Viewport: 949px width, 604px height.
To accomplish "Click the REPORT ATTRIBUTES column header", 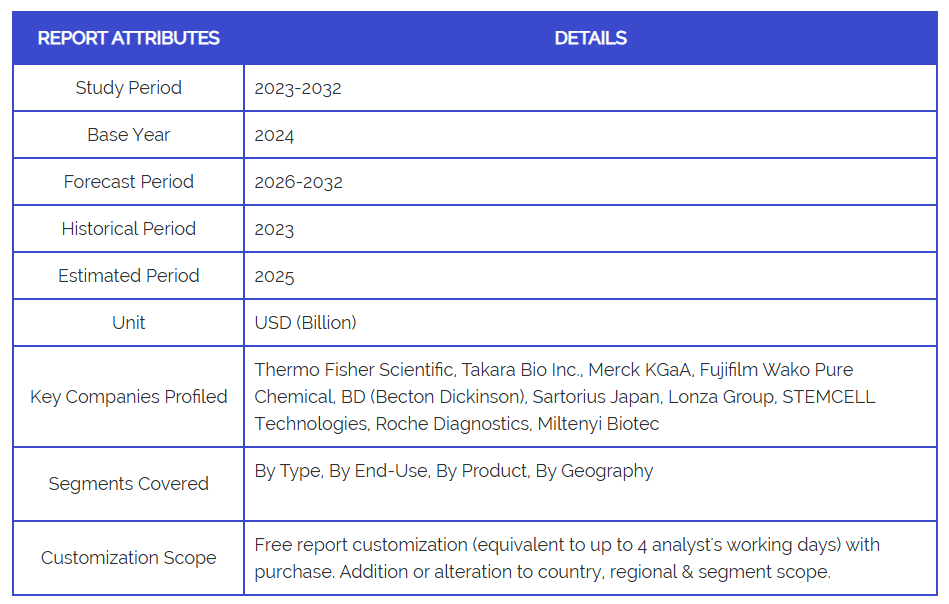I will (x=128, y=39).
